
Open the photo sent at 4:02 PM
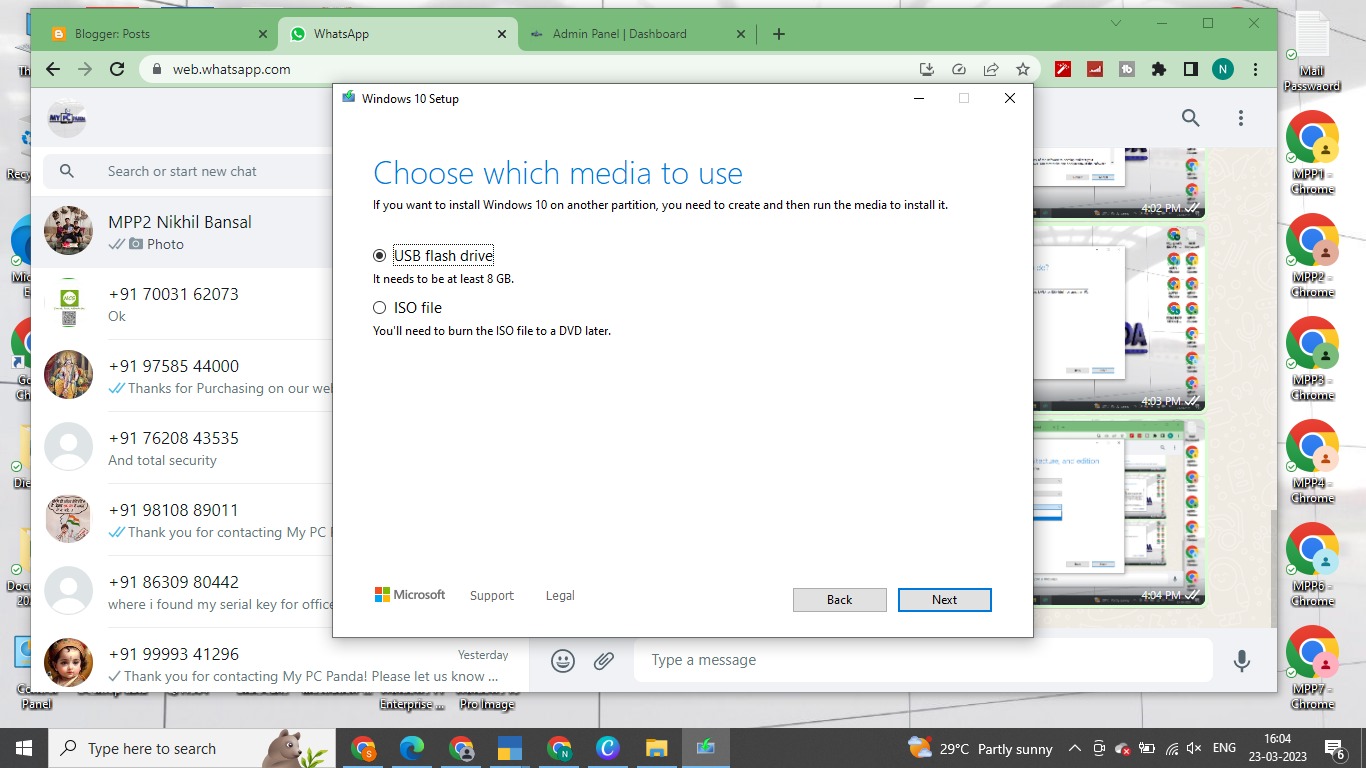pos(1119,182)
